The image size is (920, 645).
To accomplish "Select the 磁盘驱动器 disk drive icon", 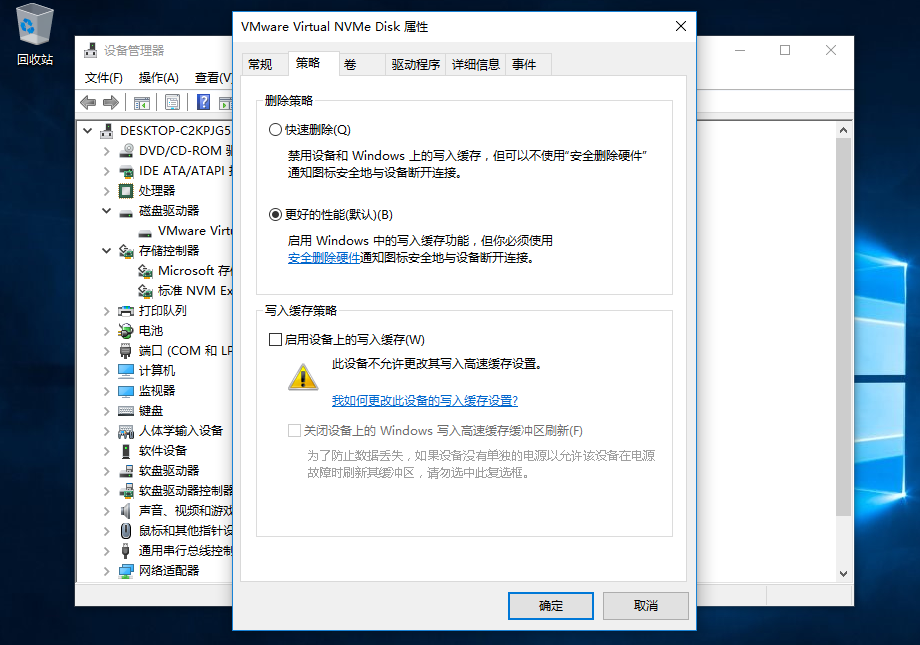I will click(x=126, y=211).
